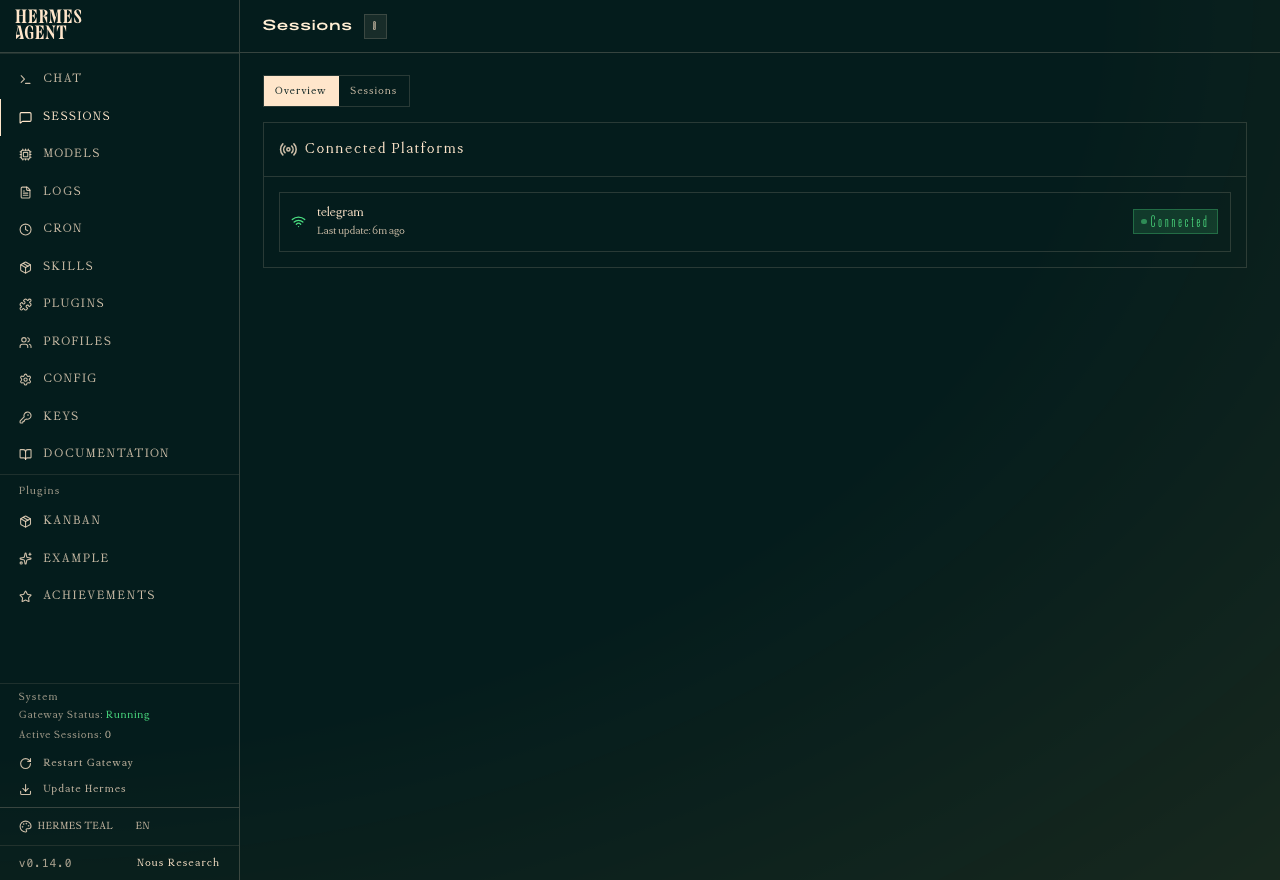Open Keys using the key icon
Viewport: 1280px width, 880px height.
coord(25,417)
